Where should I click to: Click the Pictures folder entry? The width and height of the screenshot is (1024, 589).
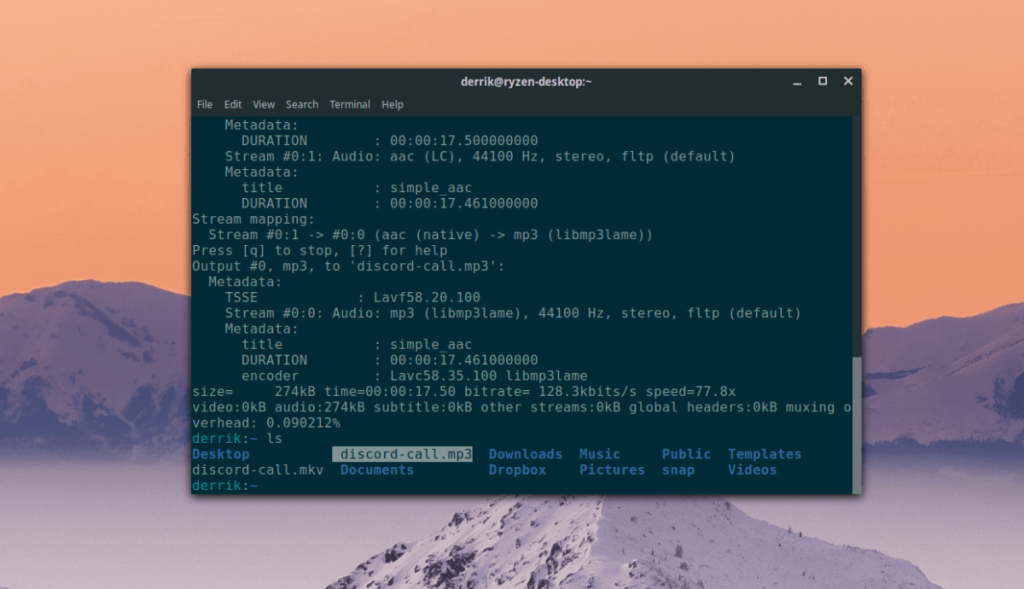[612, 469]
